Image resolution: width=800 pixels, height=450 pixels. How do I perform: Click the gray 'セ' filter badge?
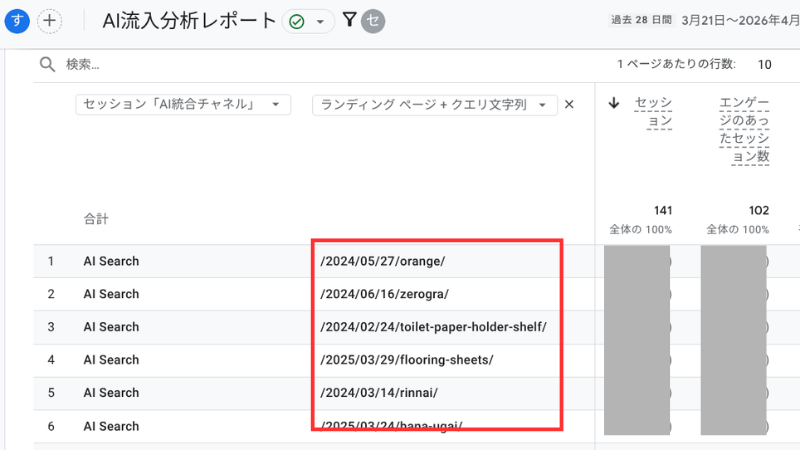373,21
